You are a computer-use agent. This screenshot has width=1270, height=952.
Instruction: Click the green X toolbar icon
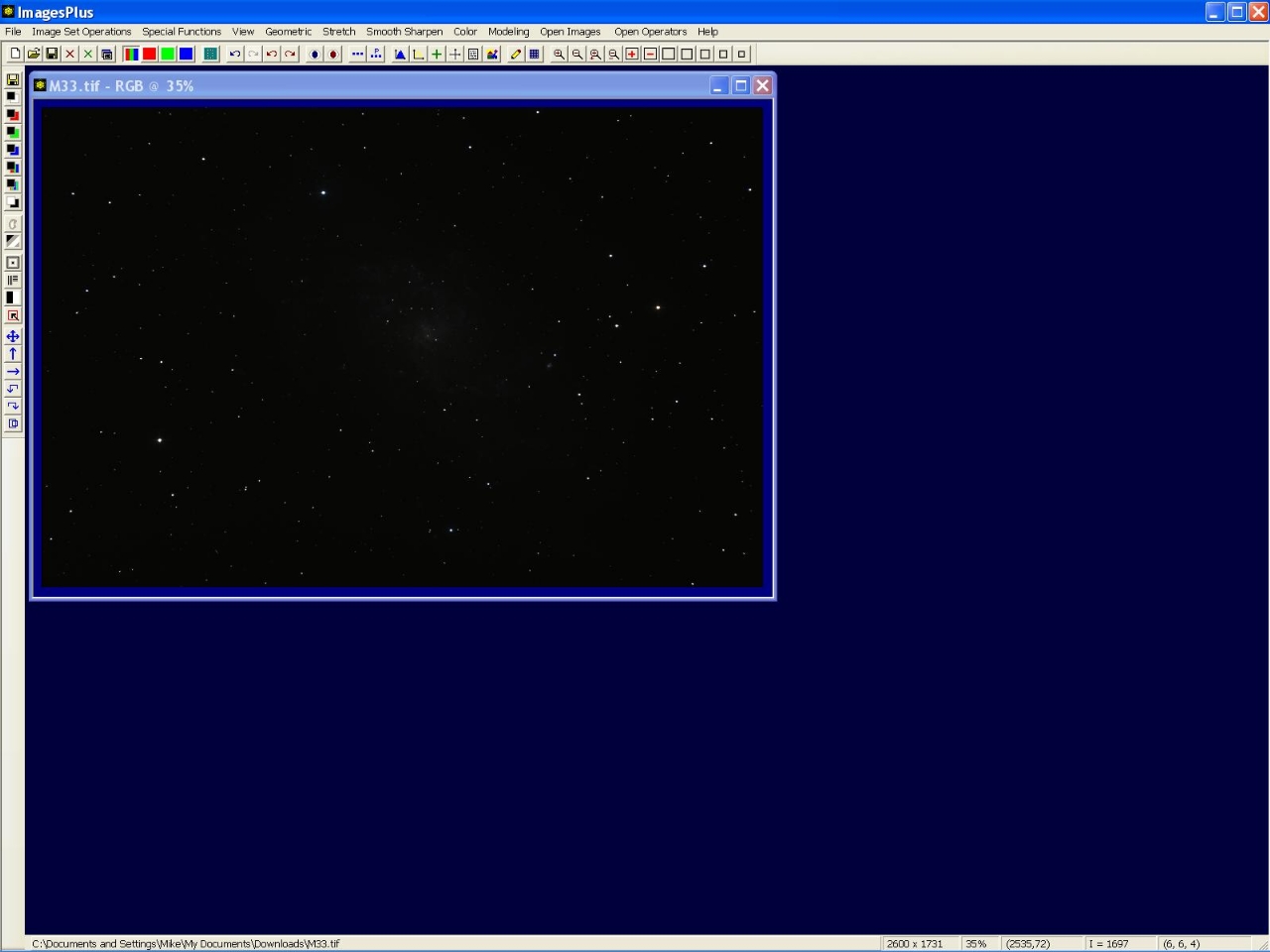(x=88, y=54)
